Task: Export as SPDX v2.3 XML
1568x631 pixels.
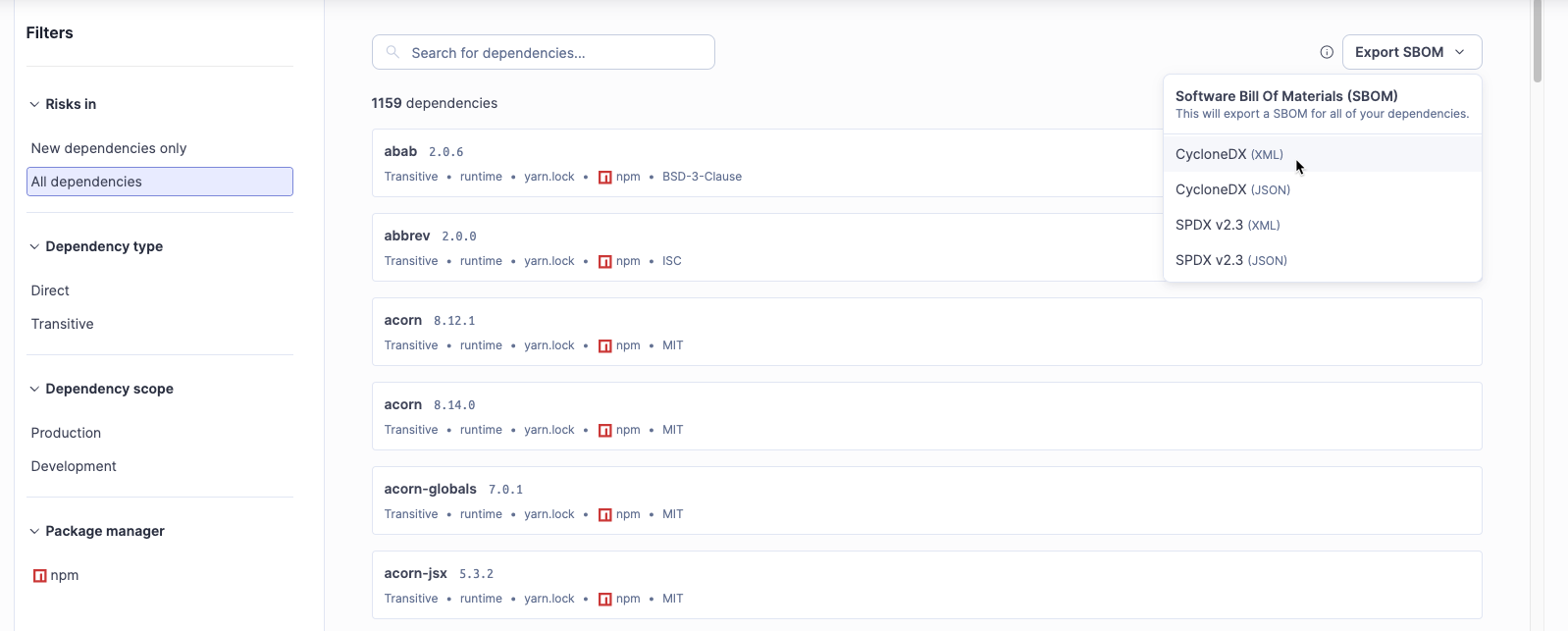Action: (x=1322, y=225)
